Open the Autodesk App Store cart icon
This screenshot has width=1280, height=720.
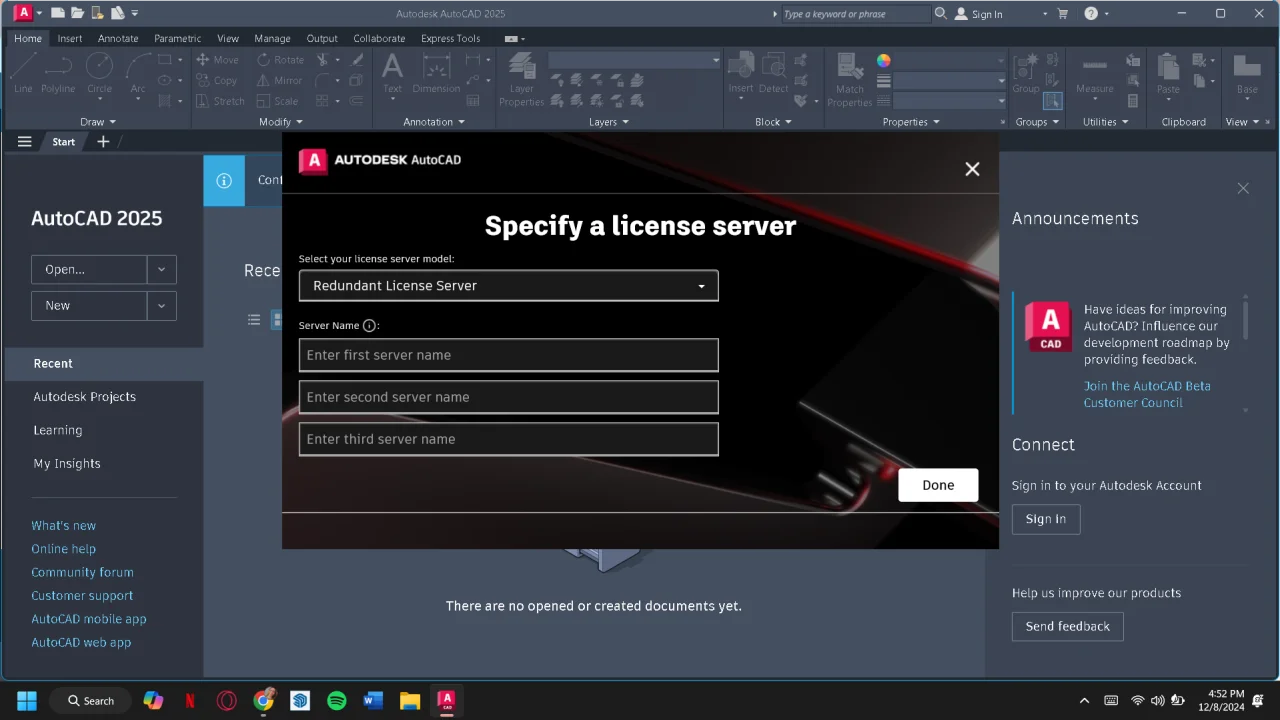[1062, 14]
